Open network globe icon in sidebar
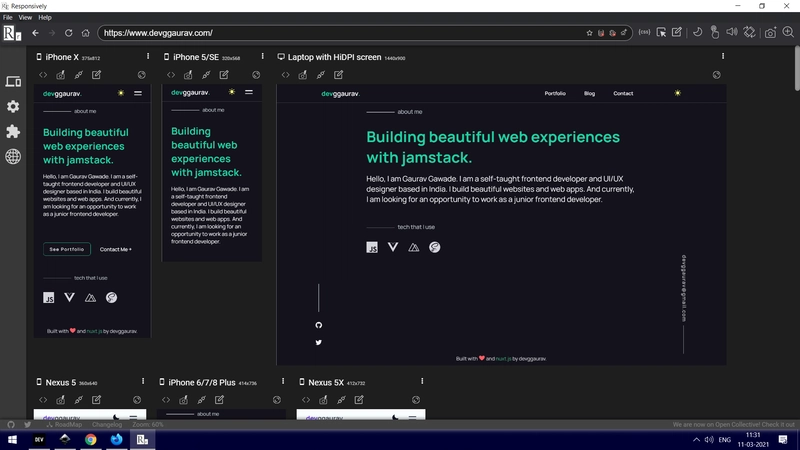Image resolution: width=800 pixels, height=450 pixels. pyautogui.click(x=13, y=156)
